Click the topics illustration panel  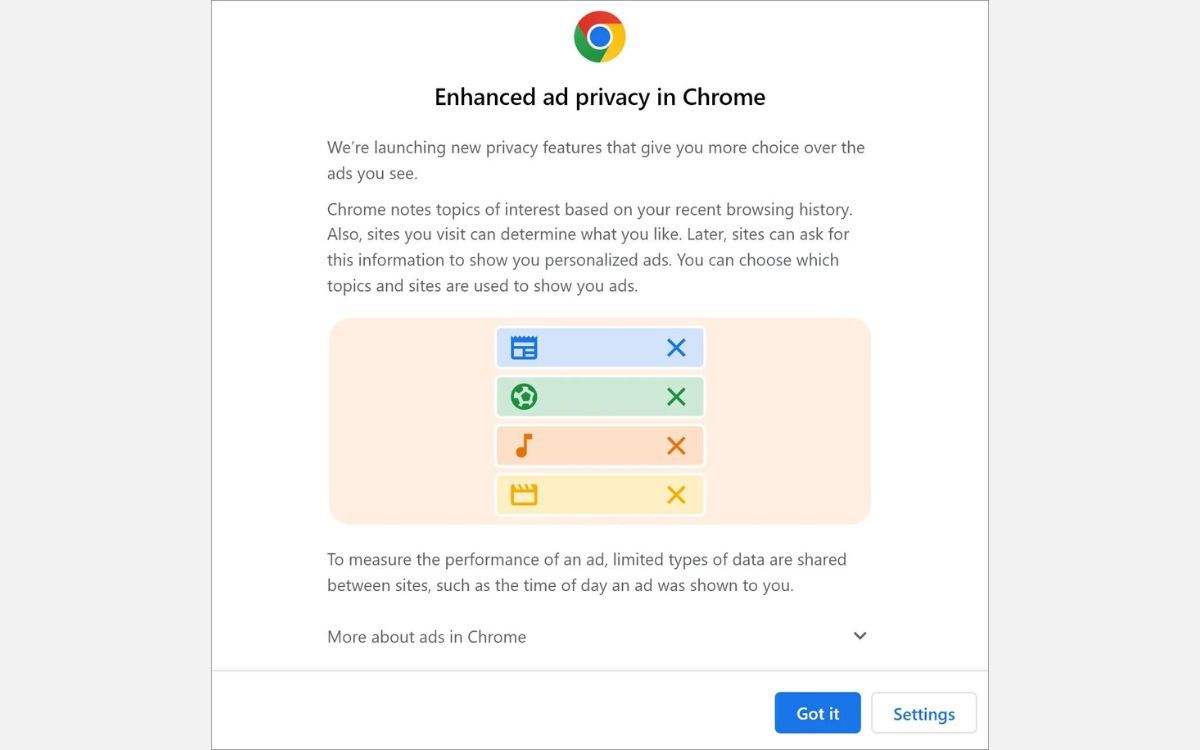pos(400,420)
